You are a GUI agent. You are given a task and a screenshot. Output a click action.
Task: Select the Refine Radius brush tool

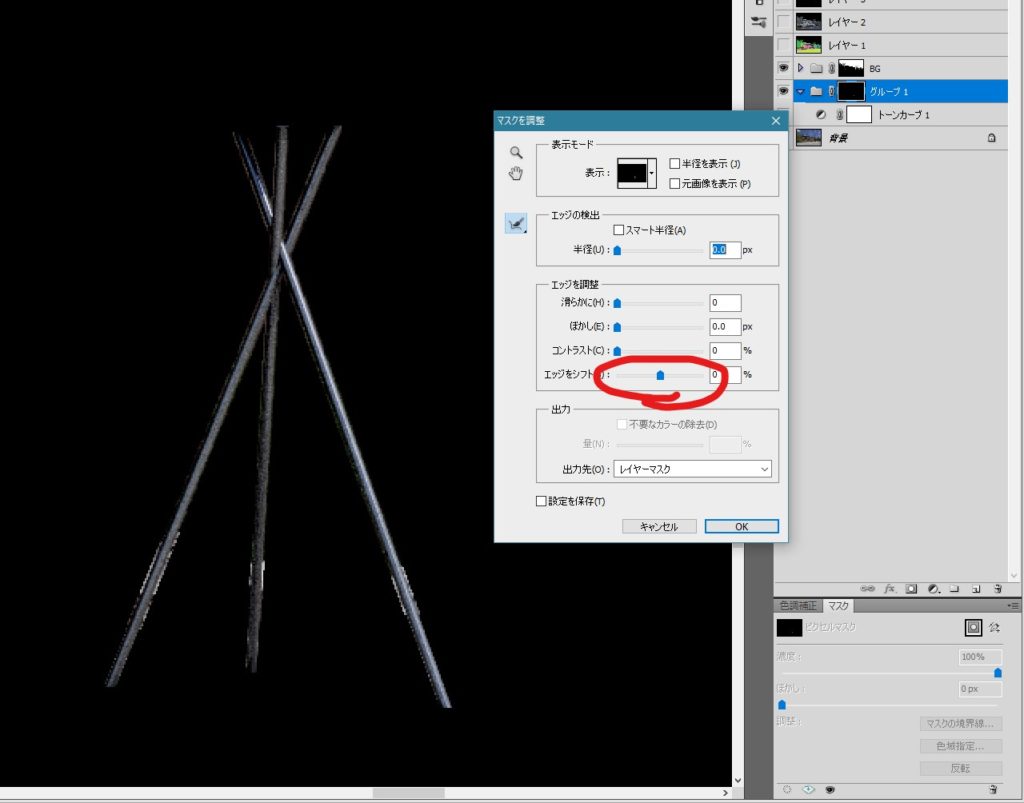[516, 225]
